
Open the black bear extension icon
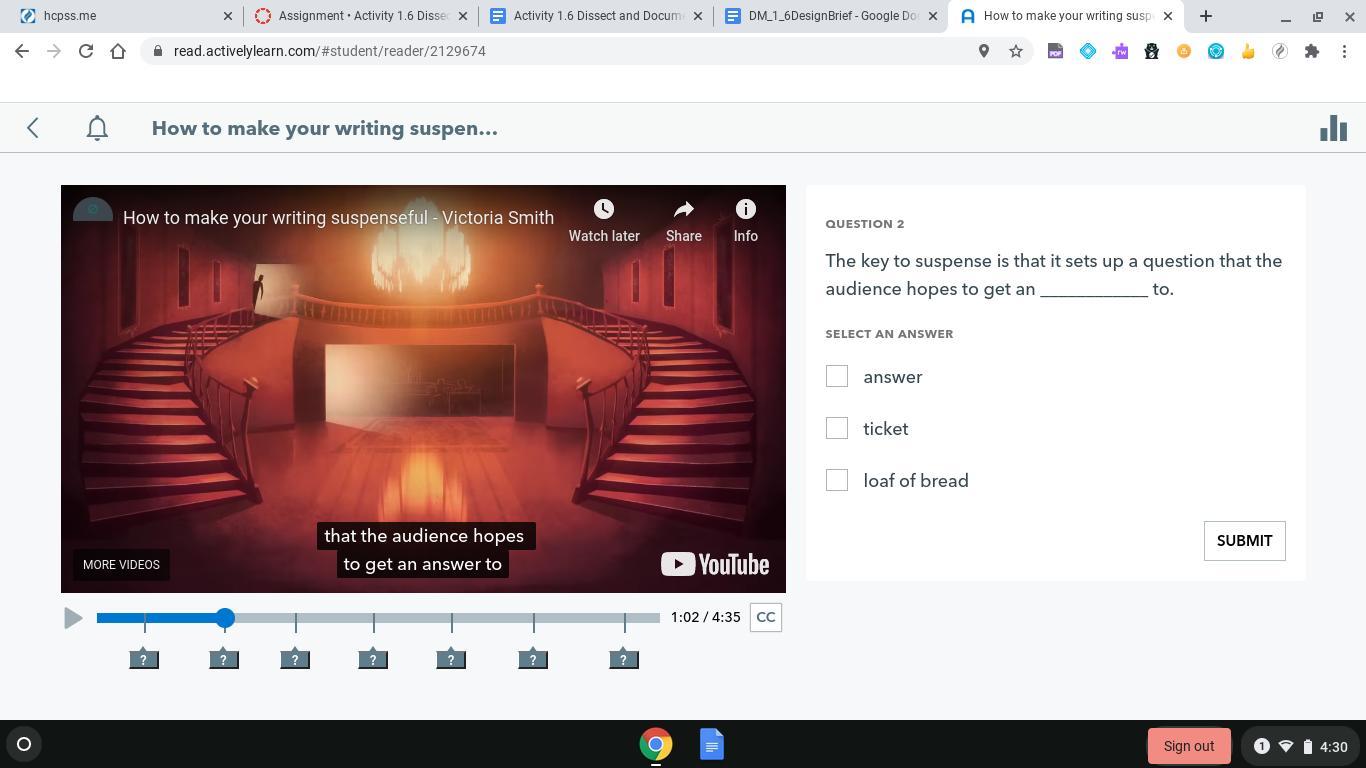[1152, 51]
